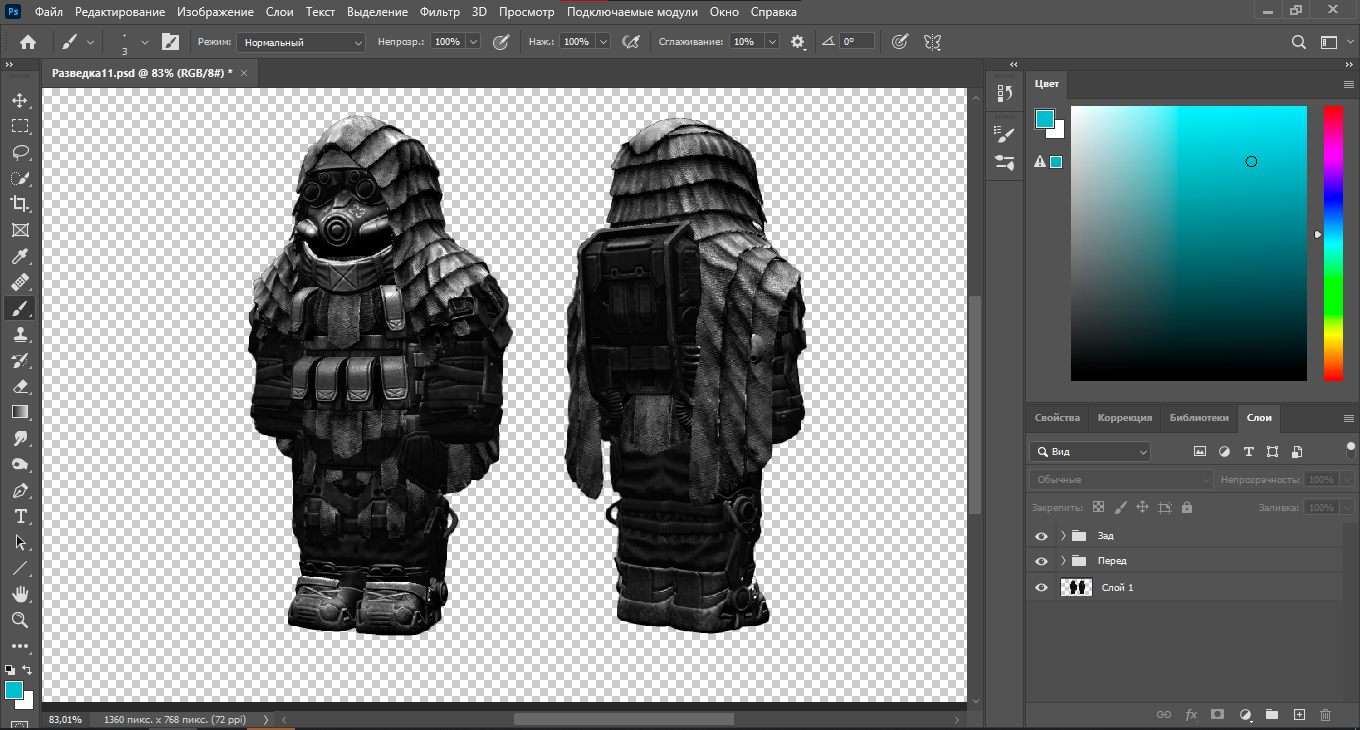Select the Rectangular Marquee tool
The height and width of the screenshot is (730, 1360).
[19, 126]
